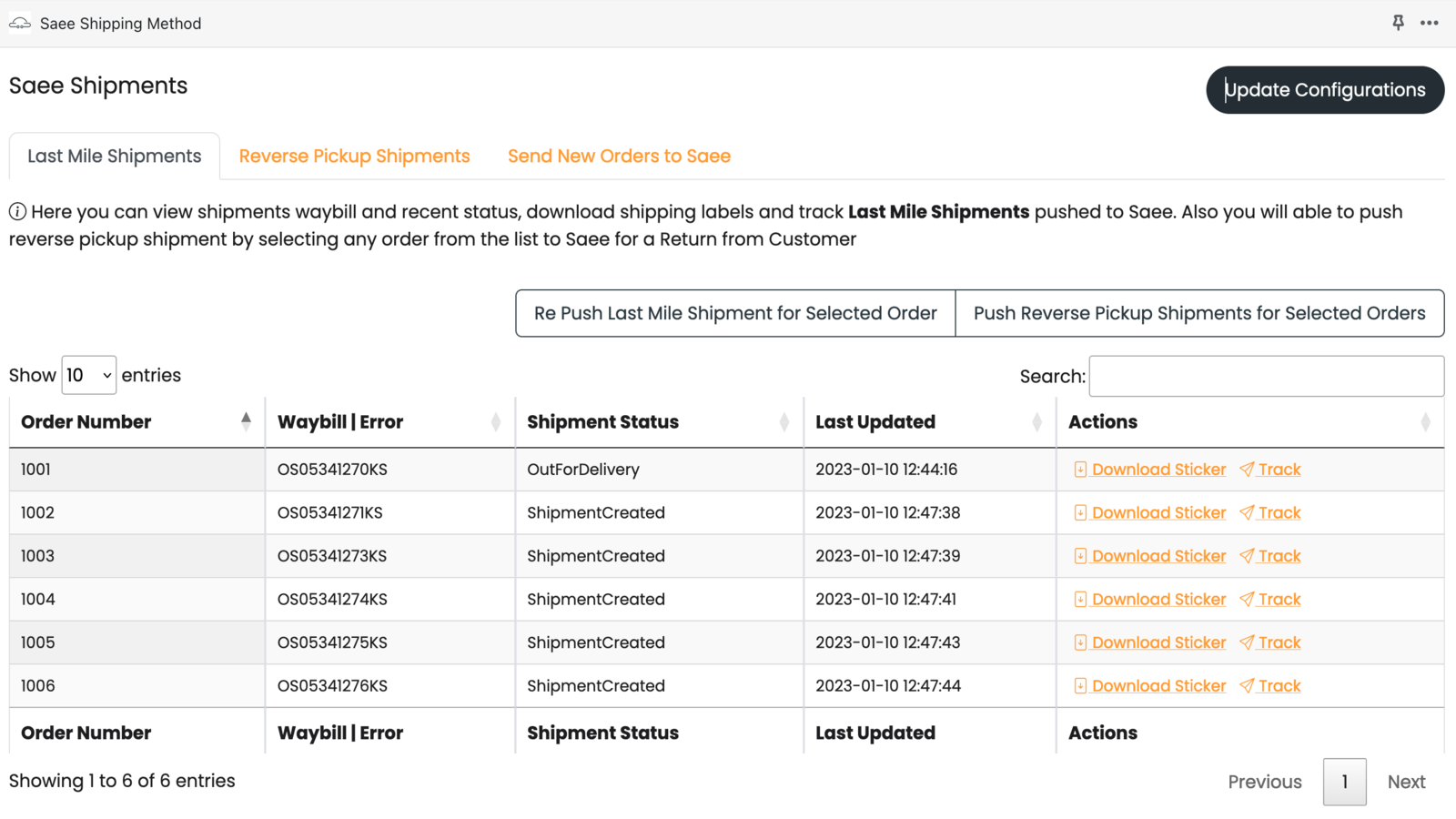1456x819 pixels.
Task: Select page 1 in pagination
Action: pos(1345,782)
